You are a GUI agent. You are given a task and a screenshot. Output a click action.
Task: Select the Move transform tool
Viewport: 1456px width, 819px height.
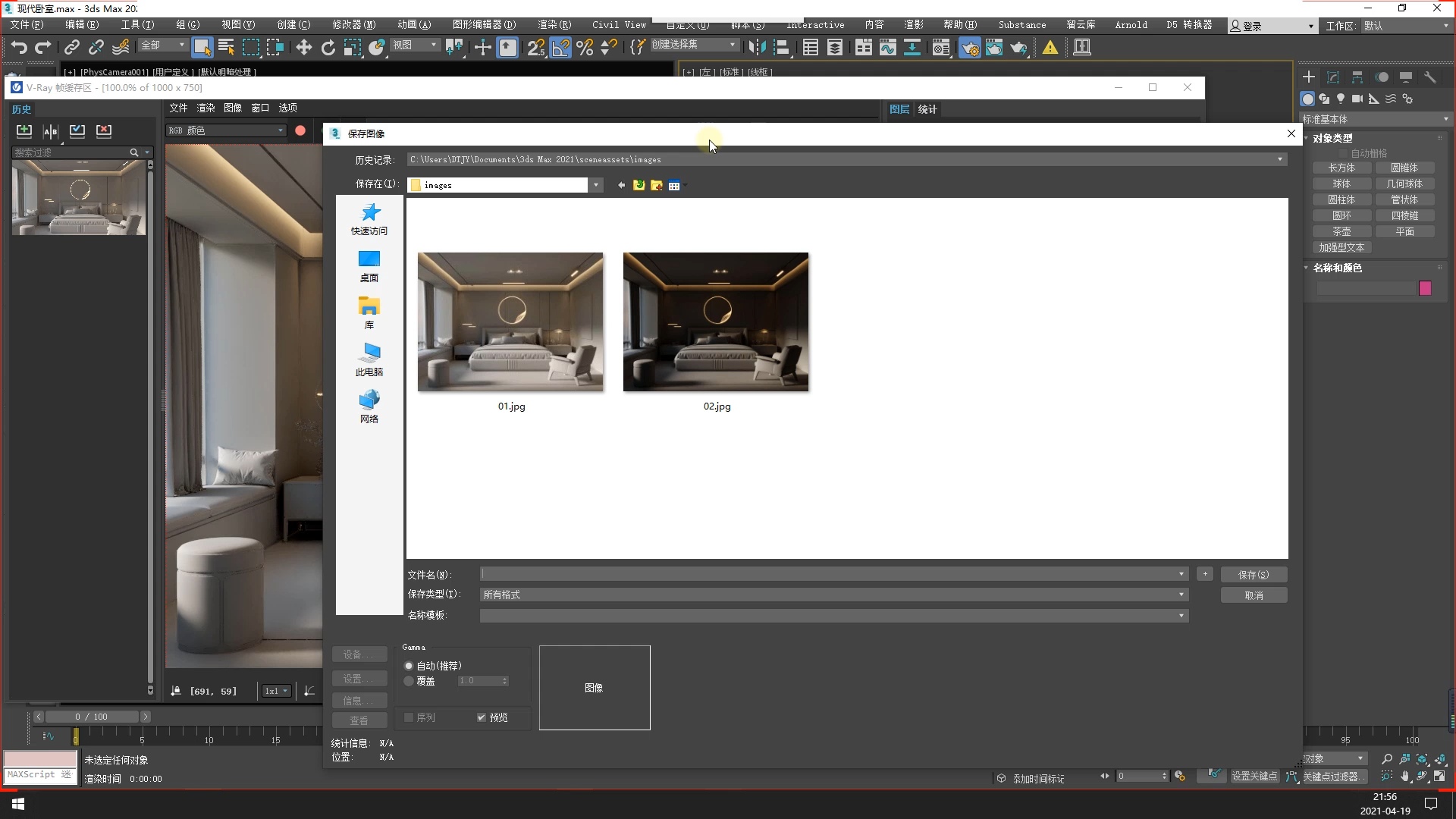click(x=303, y=48)
